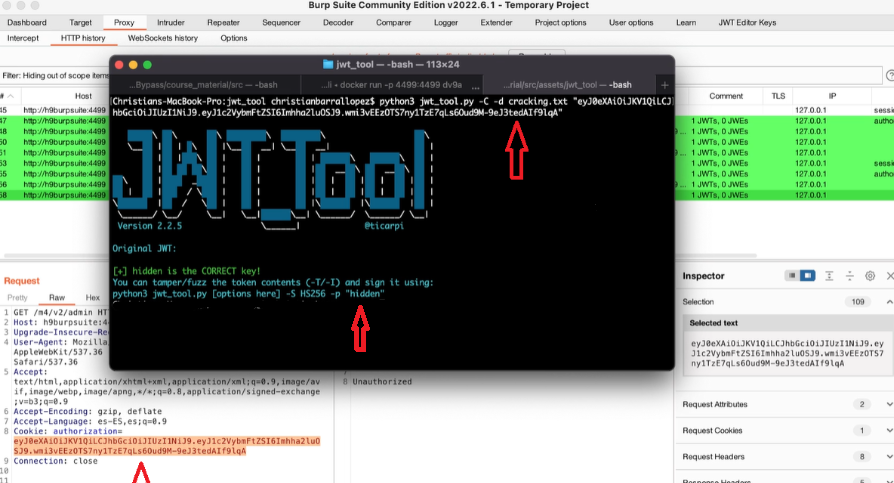This screenshot has width=894, height=483.
Task: Select history row 58 host entry
Action: 64,195
